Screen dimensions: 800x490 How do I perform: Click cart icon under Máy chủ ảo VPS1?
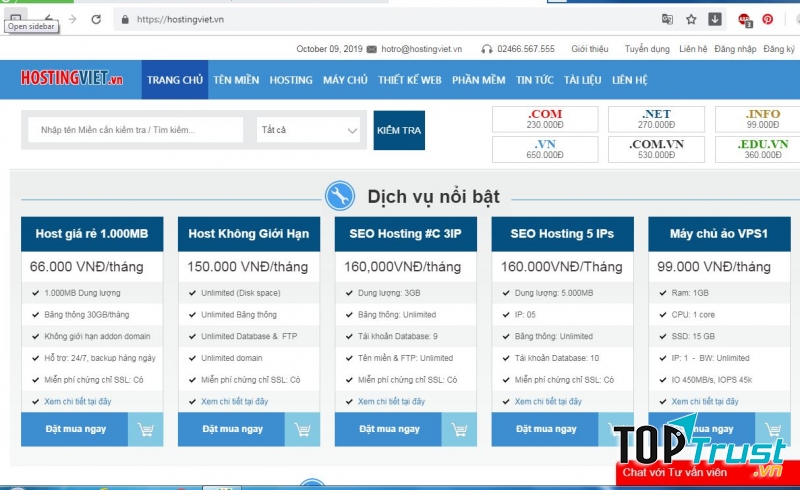point(773,429)
